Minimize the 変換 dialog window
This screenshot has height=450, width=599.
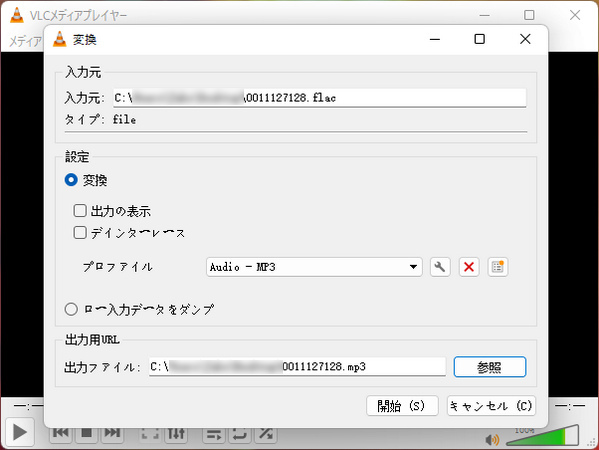pos(435,39)
